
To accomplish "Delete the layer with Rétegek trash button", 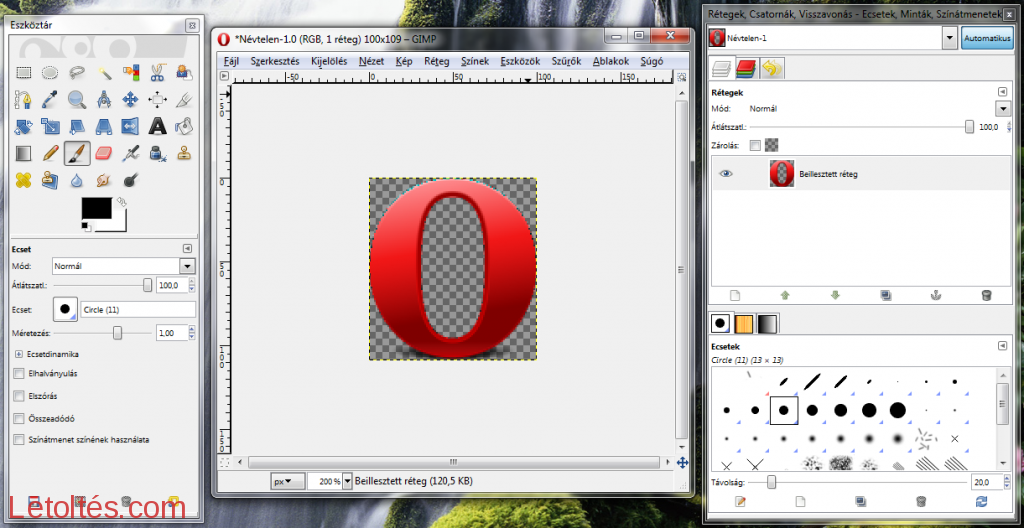I will click(x=986, y=295).
